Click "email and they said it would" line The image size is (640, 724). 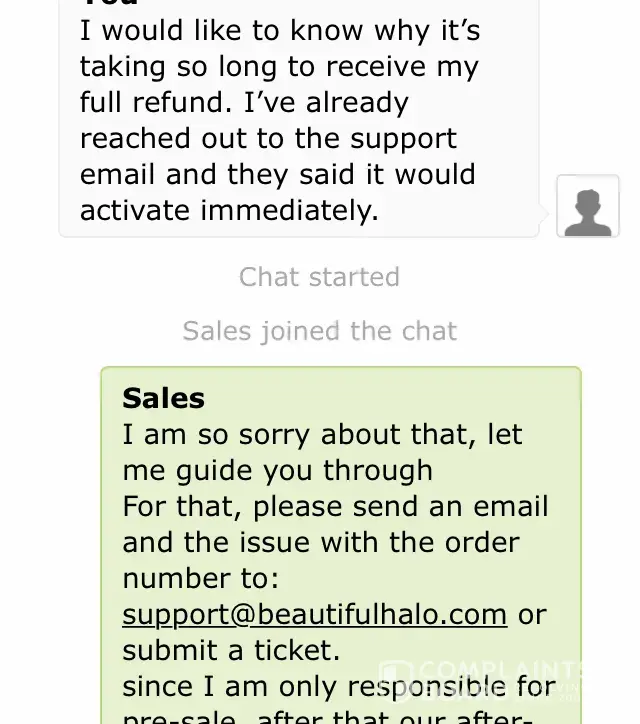pyautogui.click(x=277, y=175)
